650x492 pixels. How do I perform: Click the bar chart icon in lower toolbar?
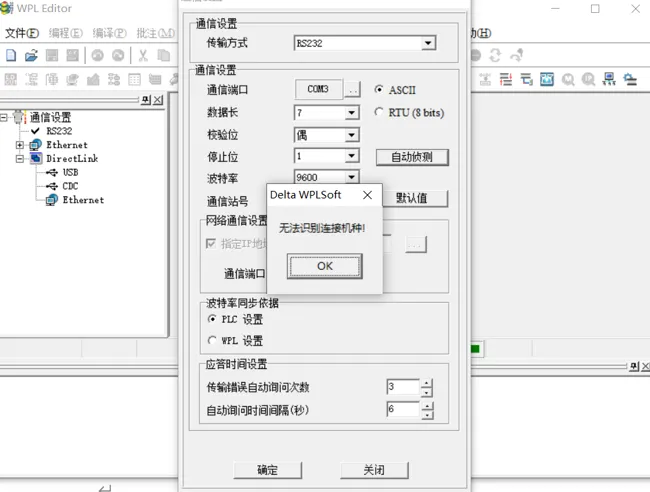93,79
